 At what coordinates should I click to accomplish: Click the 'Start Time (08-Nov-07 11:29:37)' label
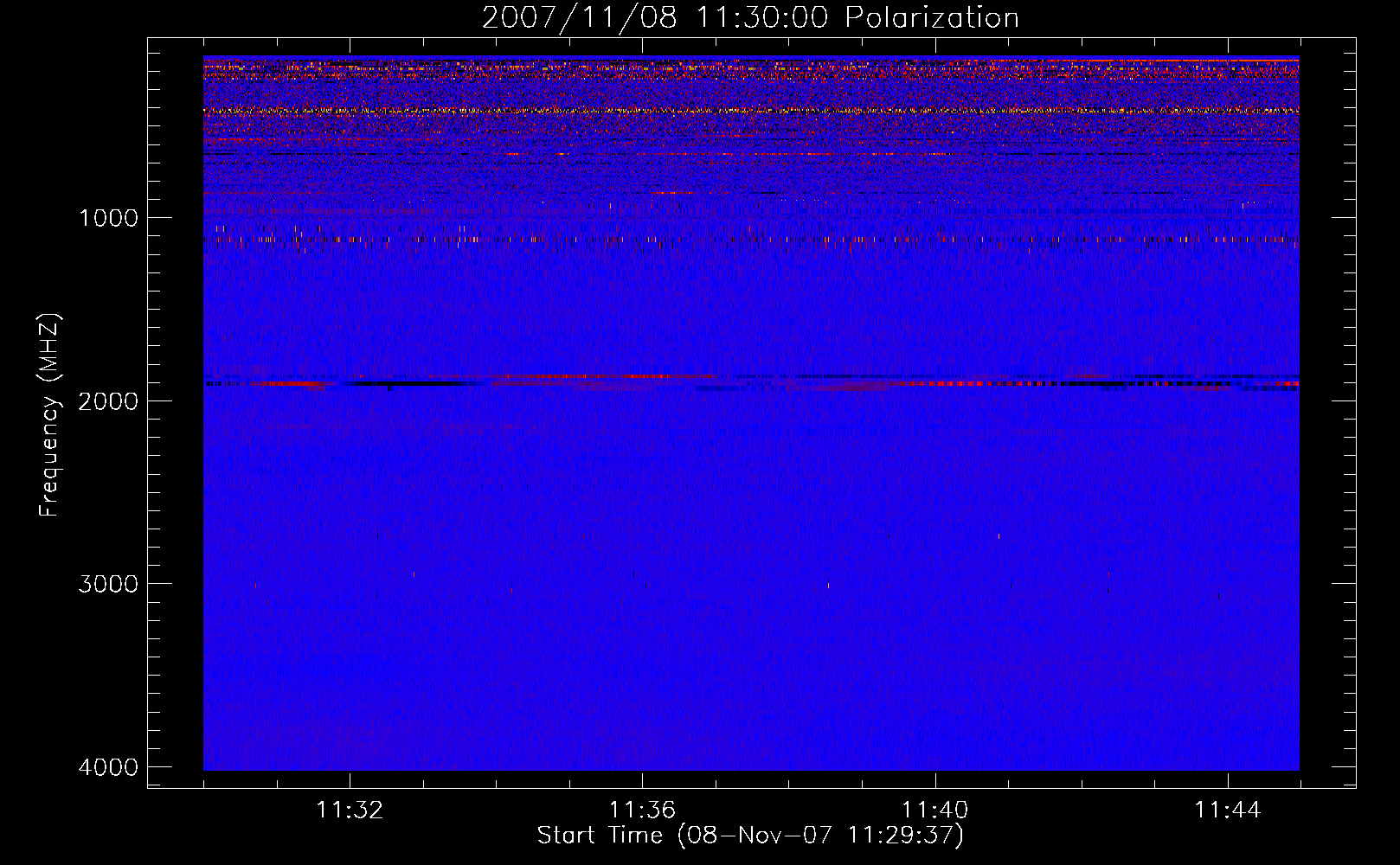coord(750,836)
